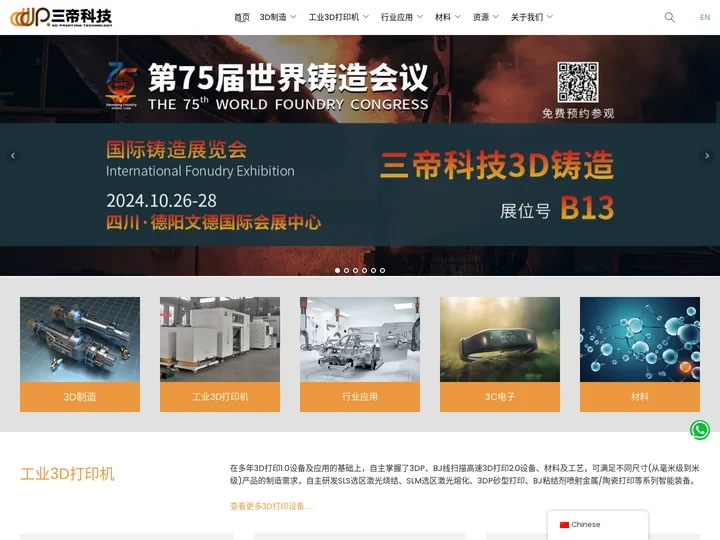Expand the 关于我们 dropdown chevron
720x540 pixels.
(550, 17)
